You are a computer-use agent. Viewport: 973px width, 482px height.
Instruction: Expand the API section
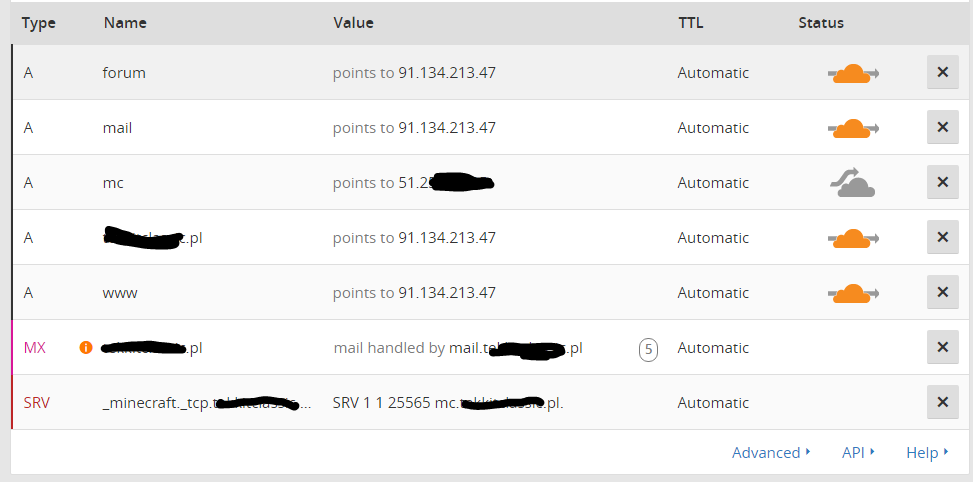858,453
